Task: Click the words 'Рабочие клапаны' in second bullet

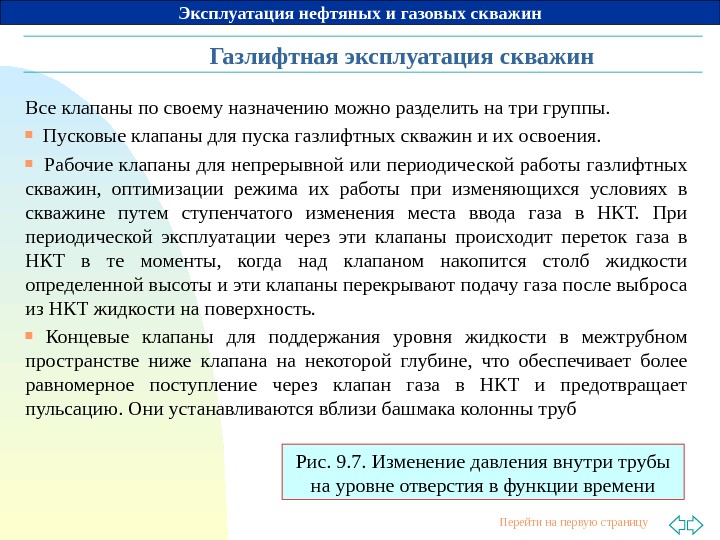Action: (x=117, y=165)
